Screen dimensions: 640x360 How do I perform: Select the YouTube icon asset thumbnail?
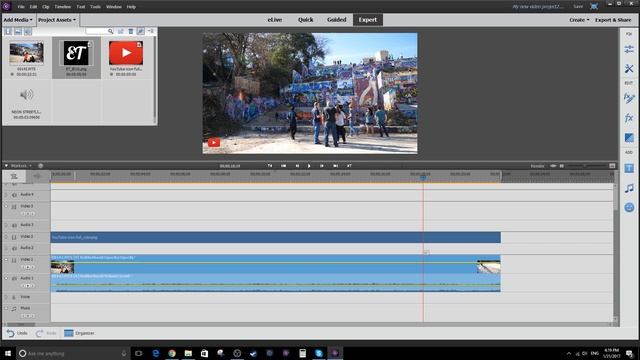tap(126, 53)
